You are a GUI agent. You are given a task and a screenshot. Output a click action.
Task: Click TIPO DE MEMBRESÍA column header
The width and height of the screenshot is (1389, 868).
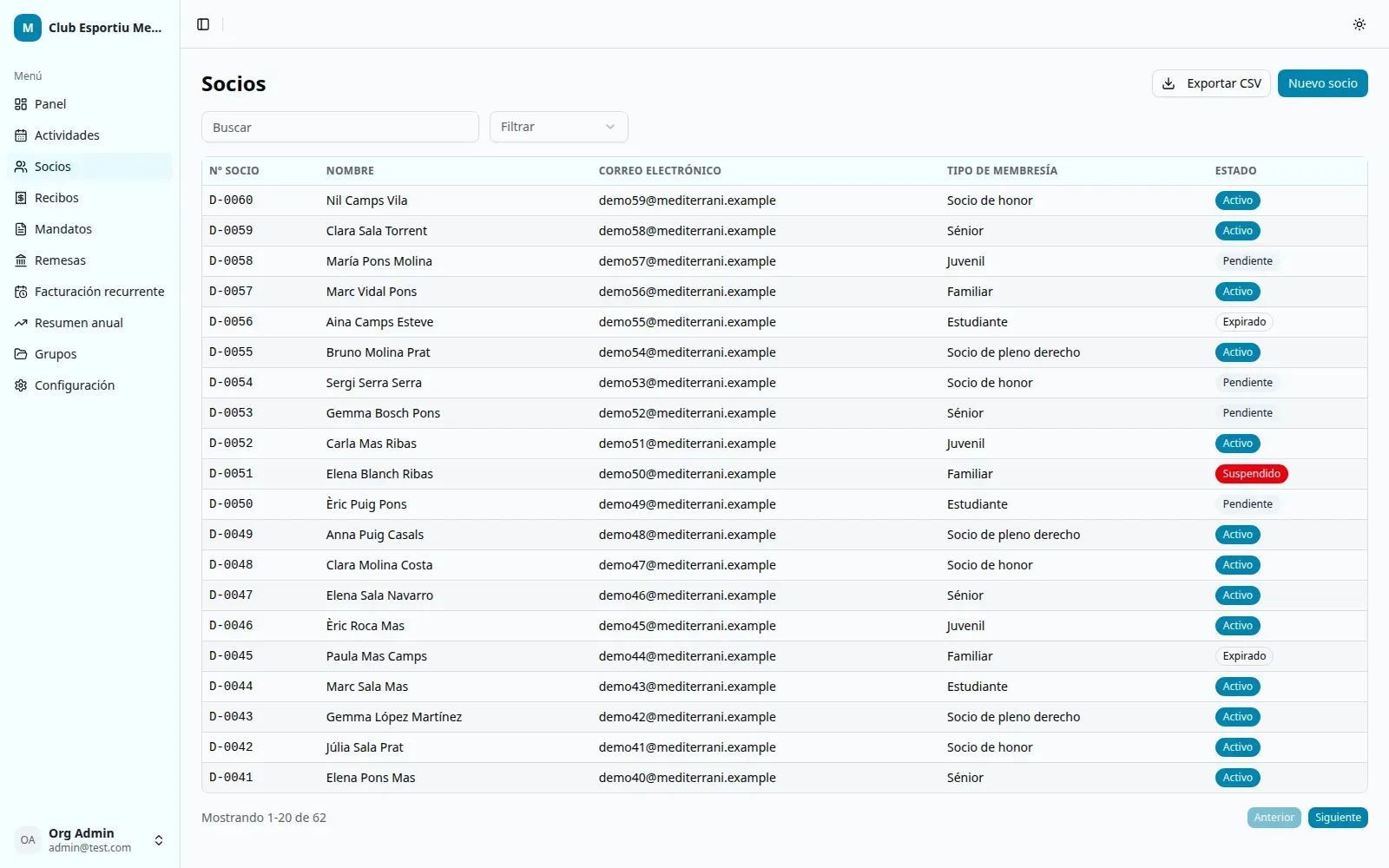pyautogui.click(x=1002, y=171)
